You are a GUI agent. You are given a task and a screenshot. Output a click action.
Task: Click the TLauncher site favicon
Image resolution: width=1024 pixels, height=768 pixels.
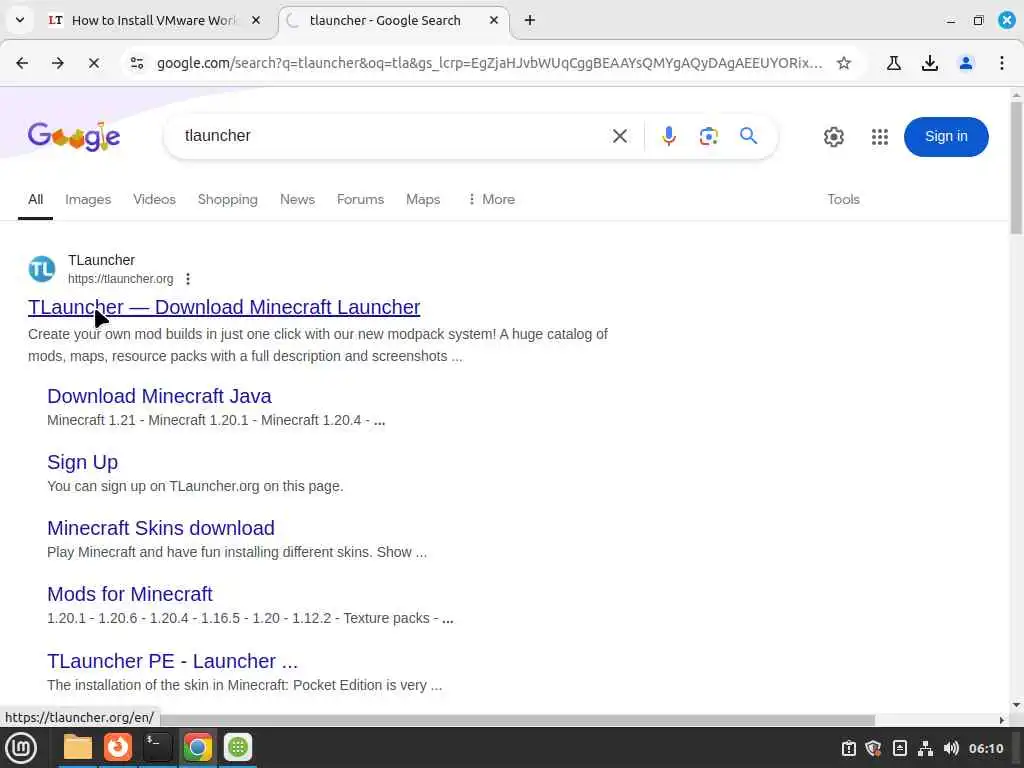point(42,269)
